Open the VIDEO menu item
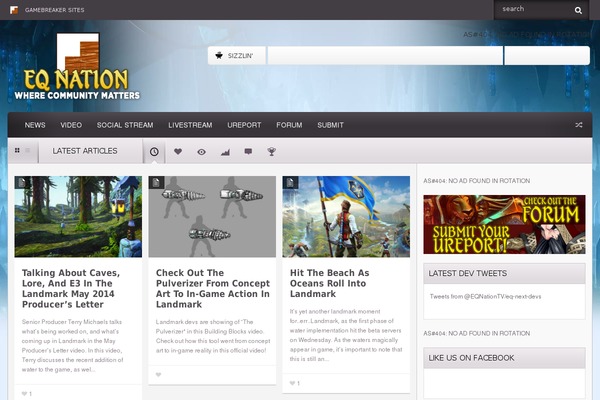Viewport: 600px width, 400px height. click(71, 125)
